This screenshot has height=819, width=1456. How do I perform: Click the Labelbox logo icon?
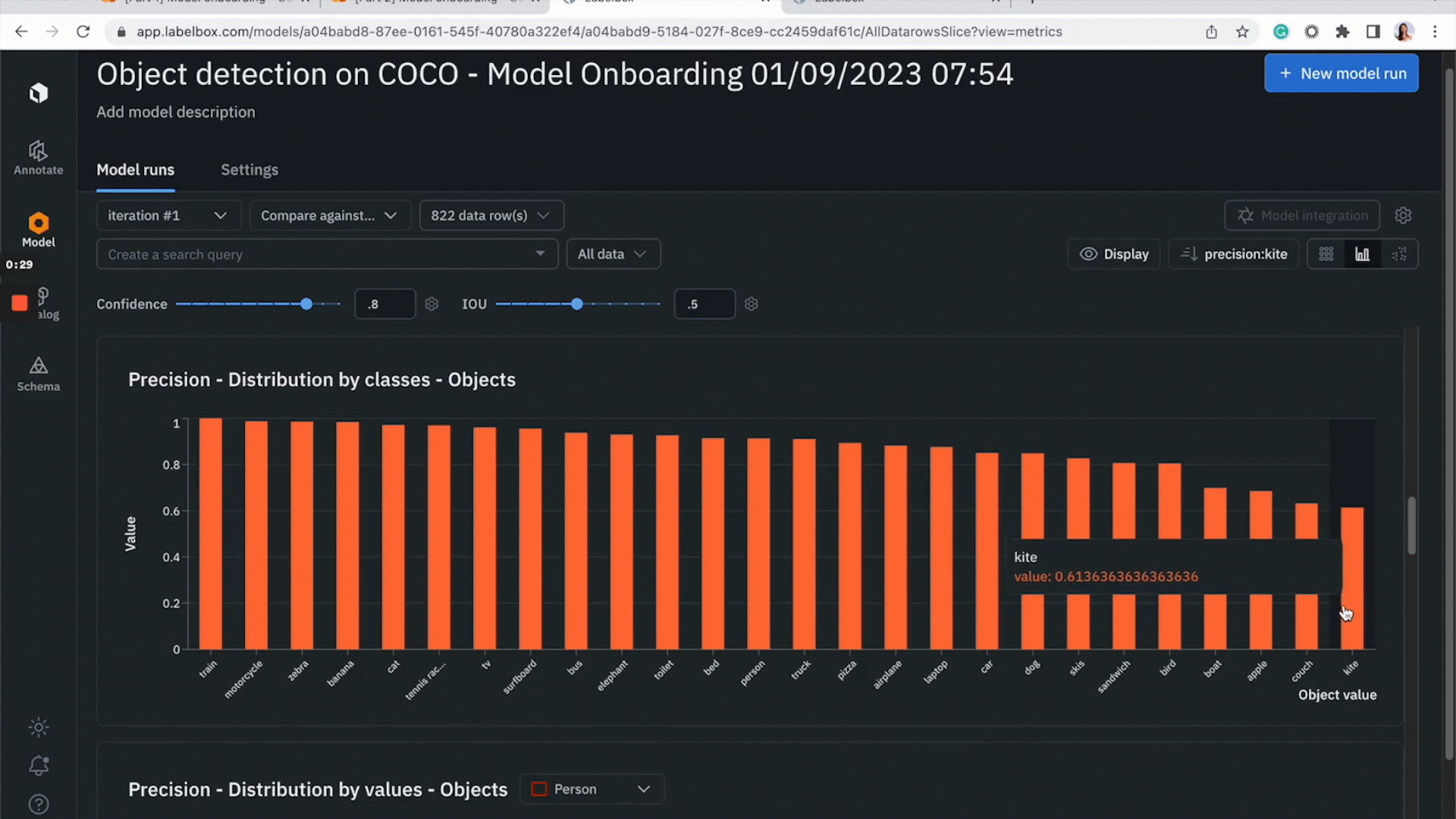(x=38, y=93)
